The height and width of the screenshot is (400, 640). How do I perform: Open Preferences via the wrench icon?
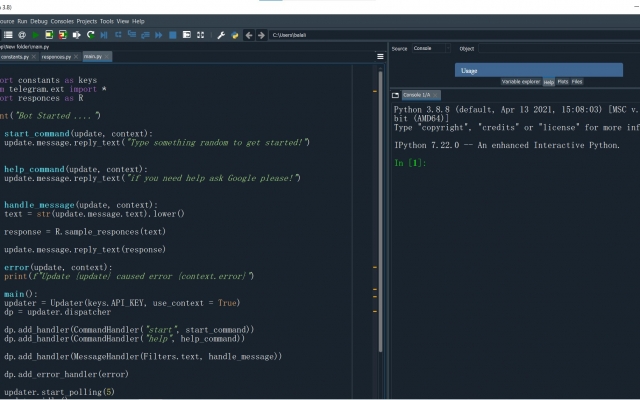221,35
